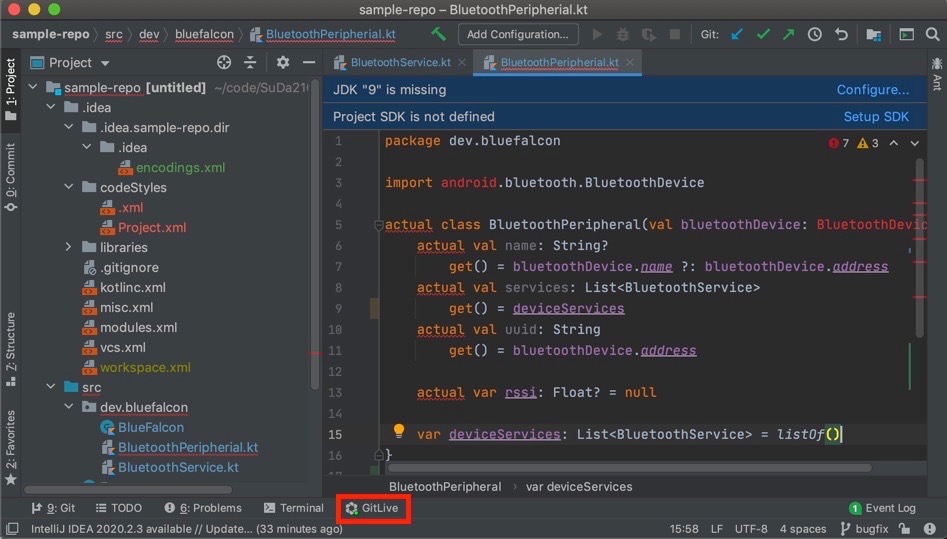
Task: Open the TODO tool tab
Action: tap(119, 508)
